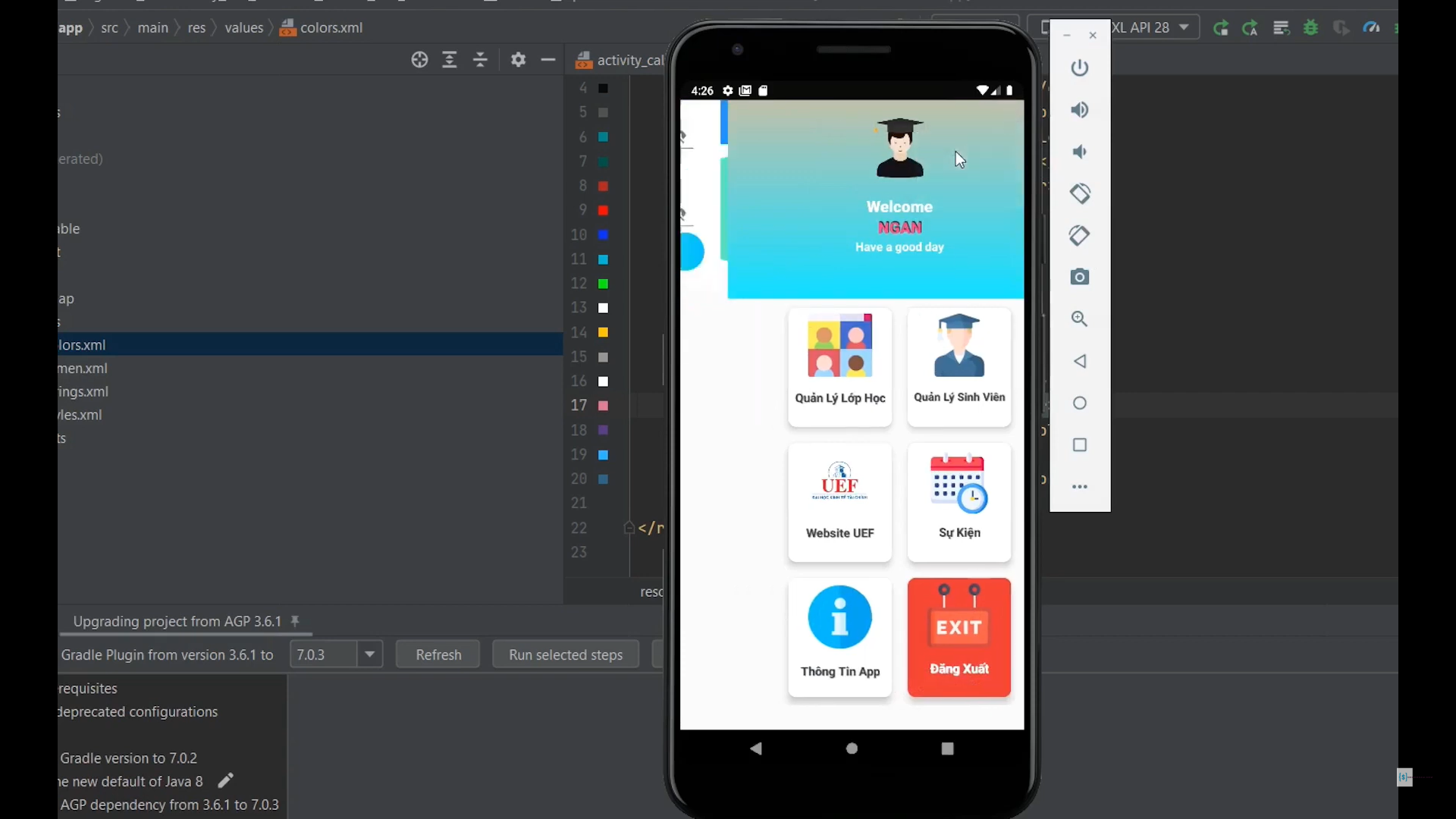
Task: Click breadcrumb app
Action: tap(71, 28)
